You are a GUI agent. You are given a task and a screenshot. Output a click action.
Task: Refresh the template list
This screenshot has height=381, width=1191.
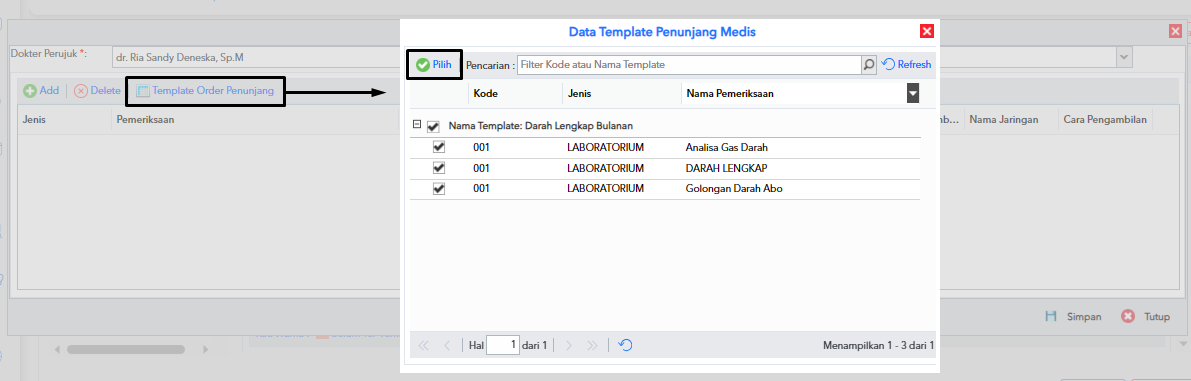(907, 65)
